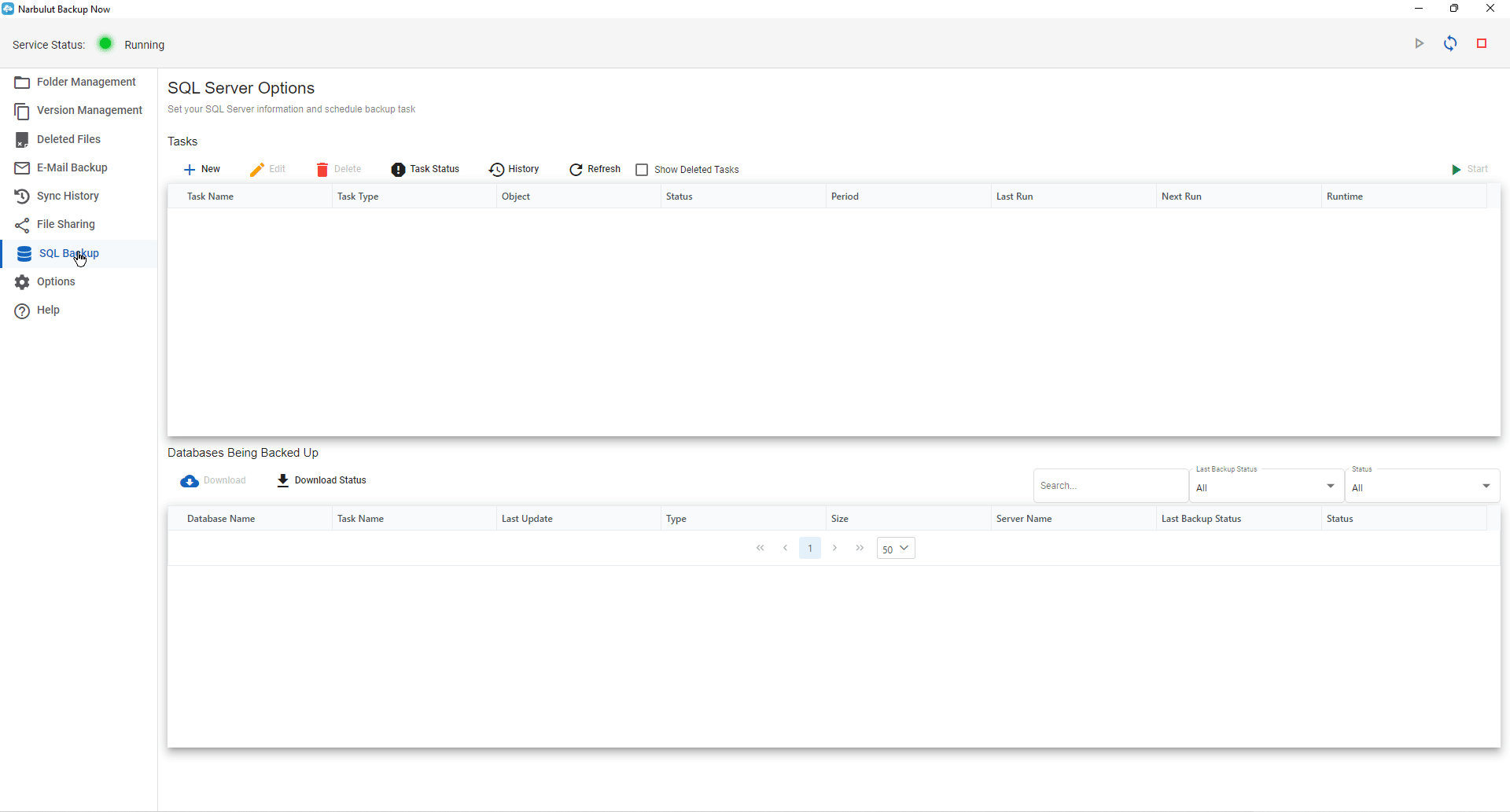
Task: Enable Show Deleted Tasks checkbox
Action: pos(642,170)
